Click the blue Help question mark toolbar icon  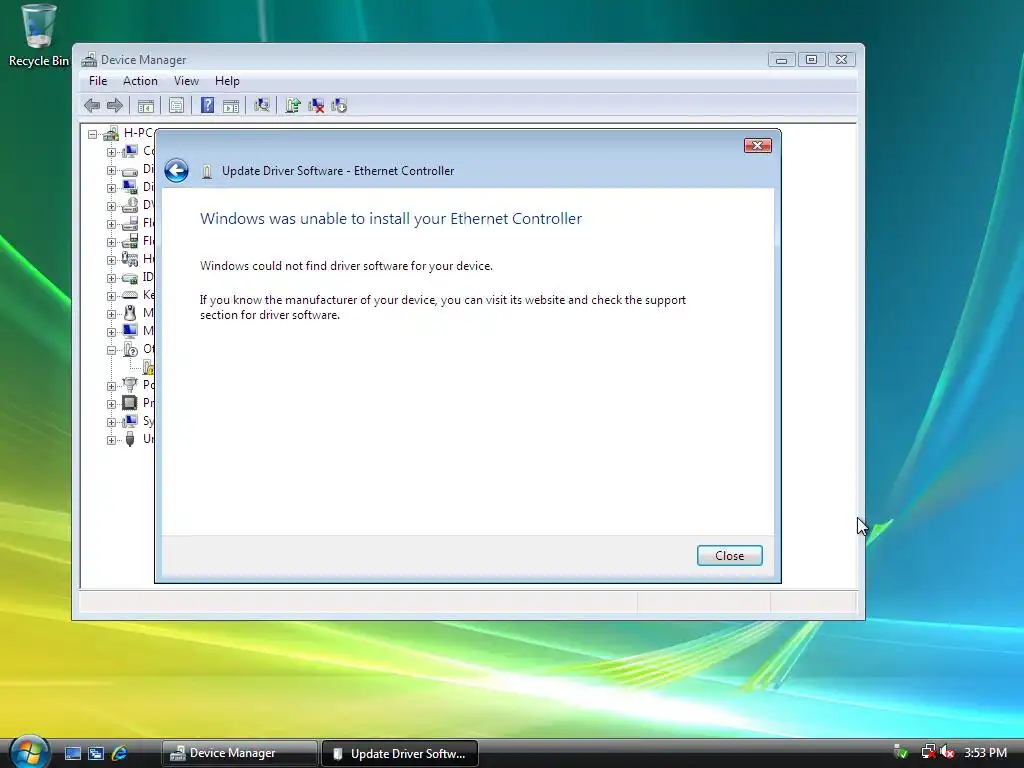pos(207,105)
